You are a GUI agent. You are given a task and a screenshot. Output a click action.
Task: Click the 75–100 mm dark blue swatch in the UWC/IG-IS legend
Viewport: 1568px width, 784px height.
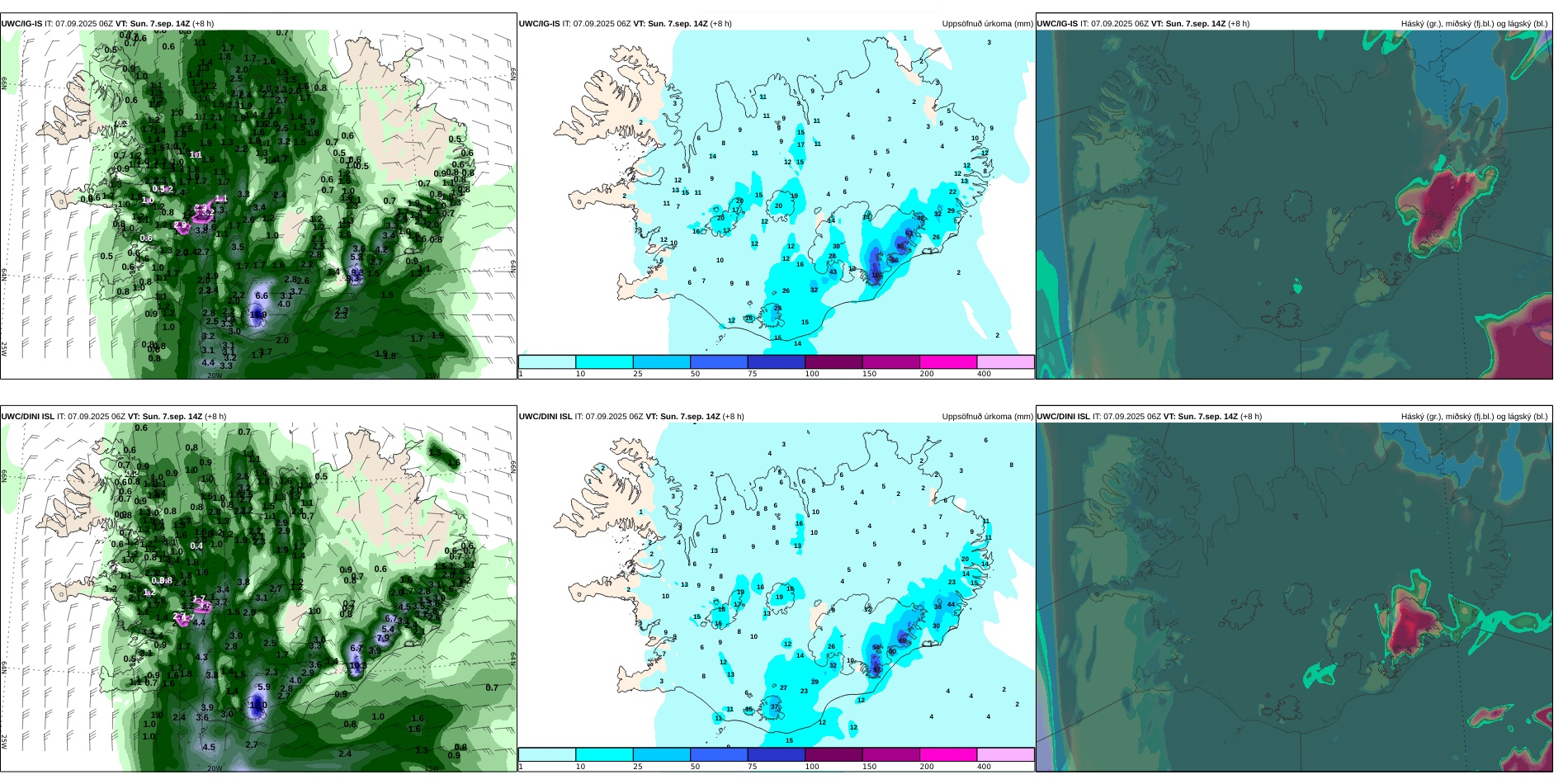[777, 362]
